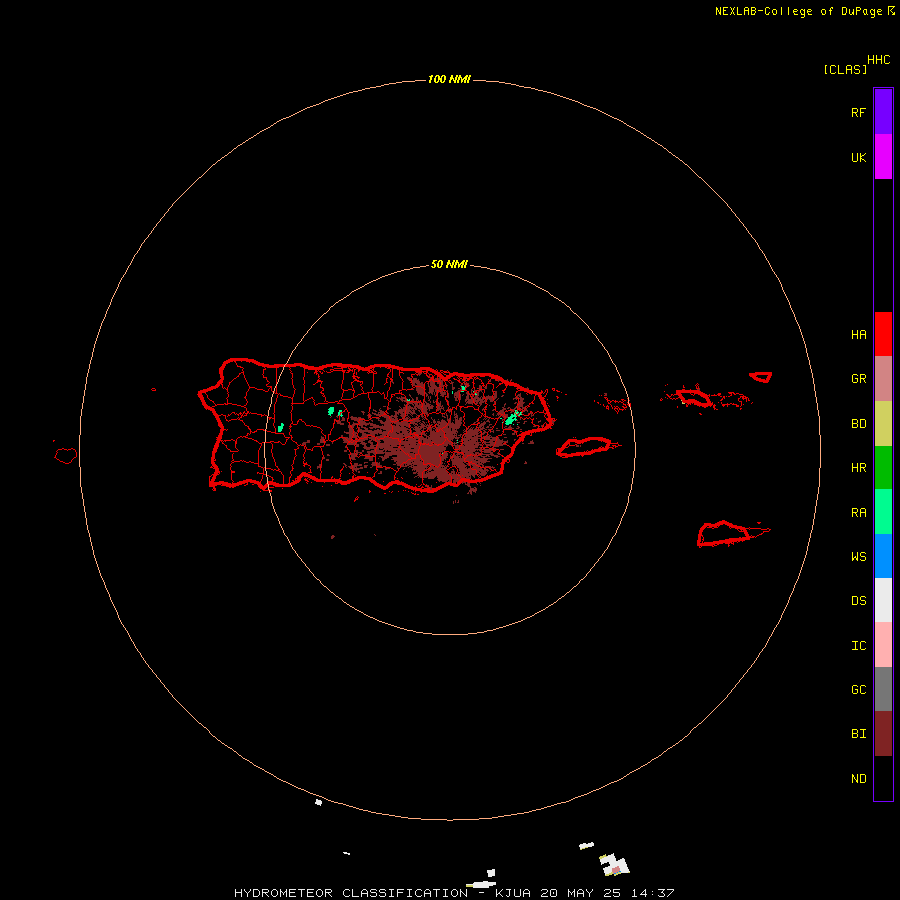The height and width of the screenshot is (900, 900).
Task: Click the HA legend label
Action: (x=858, y=335)
